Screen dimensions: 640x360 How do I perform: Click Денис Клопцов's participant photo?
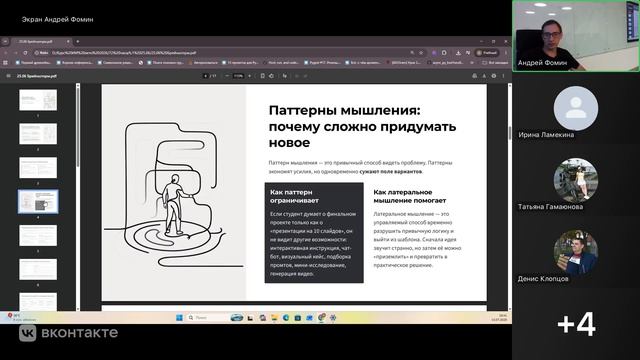576,252
